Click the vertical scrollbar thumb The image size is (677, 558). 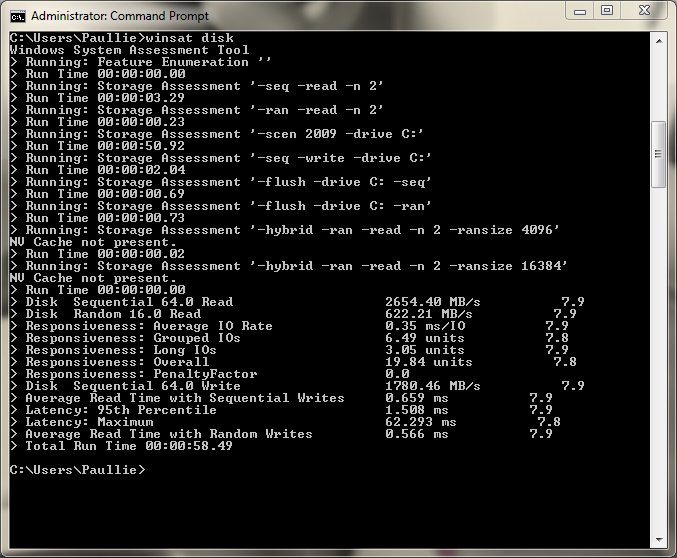tap(658, 155)
